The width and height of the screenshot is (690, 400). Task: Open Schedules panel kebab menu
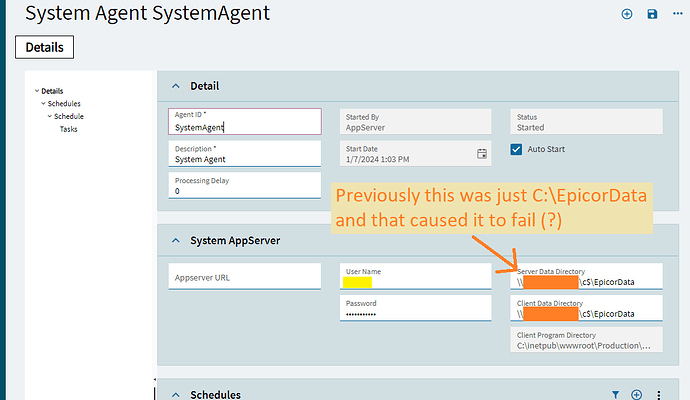point(659,395)
